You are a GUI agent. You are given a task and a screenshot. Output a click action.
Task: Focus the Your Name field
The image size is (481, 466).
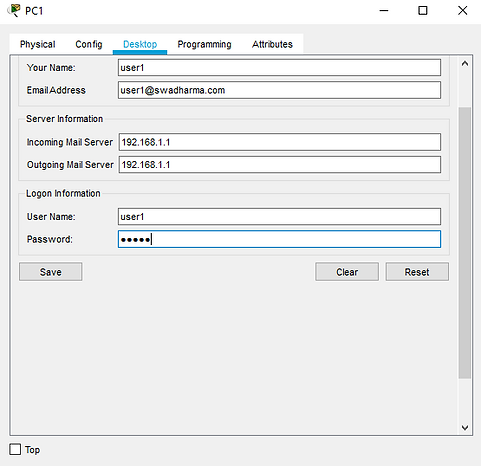279,68
